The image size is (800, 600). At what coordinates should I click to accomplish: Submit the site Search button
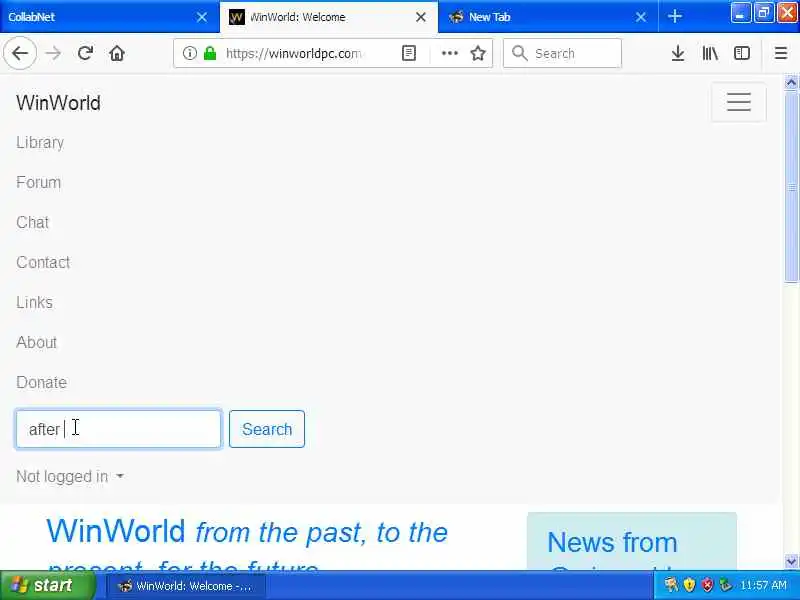click(x=267, y=429)
